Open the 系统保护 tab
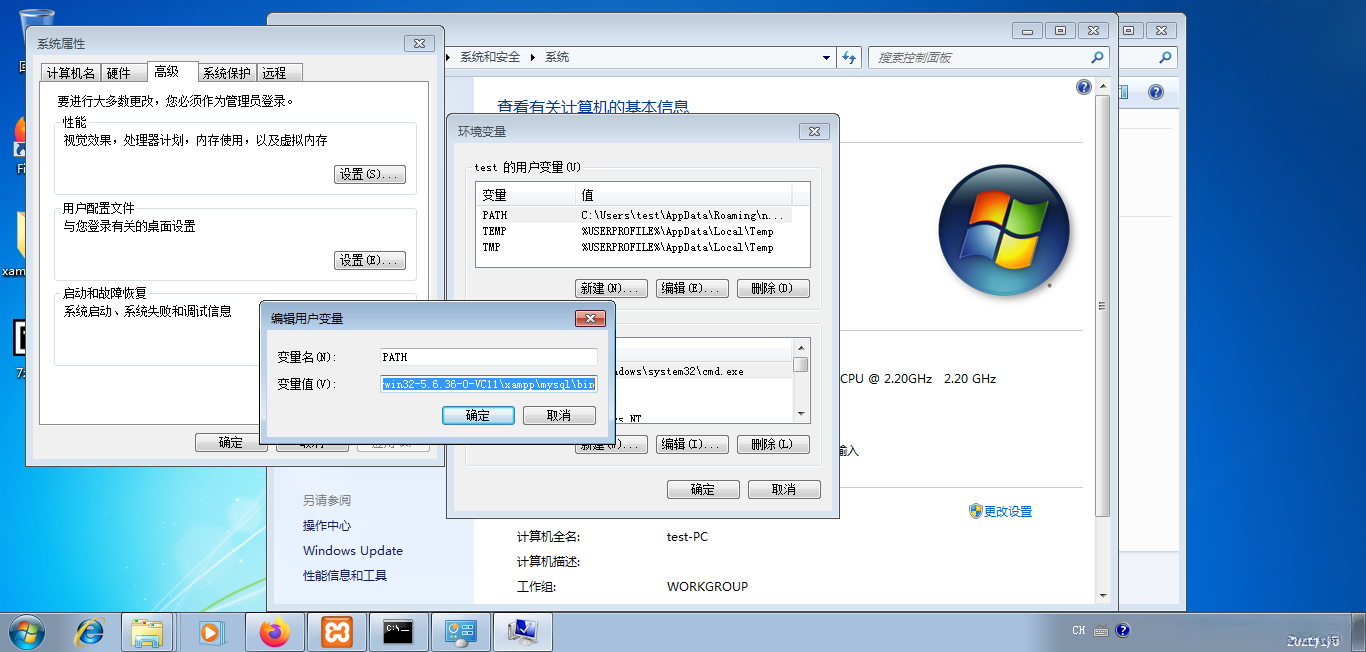 pos(227,73)
